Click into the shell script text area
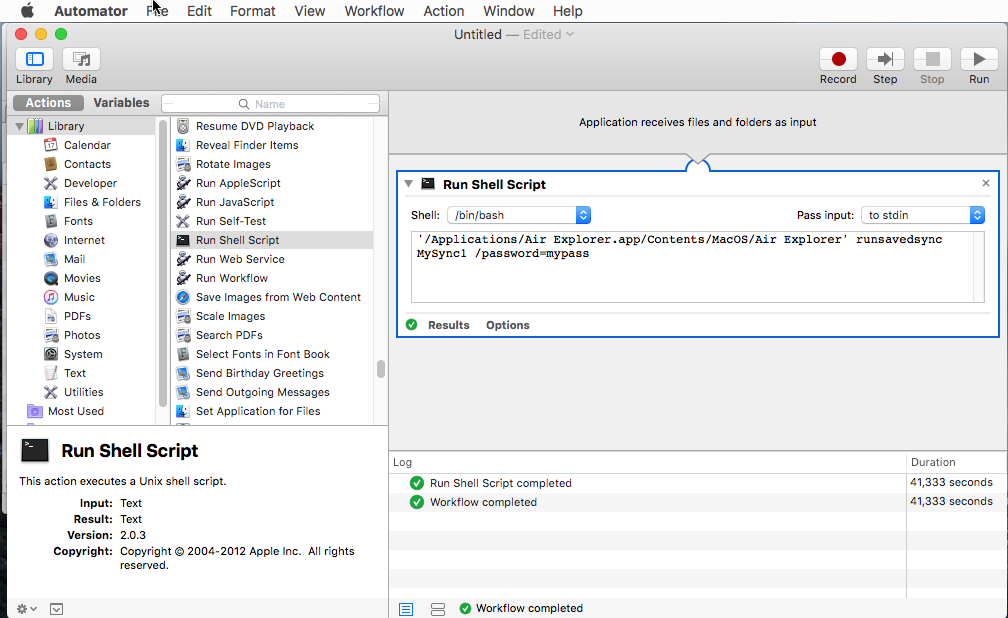1008x618 pixels. [x=698, y=267]
